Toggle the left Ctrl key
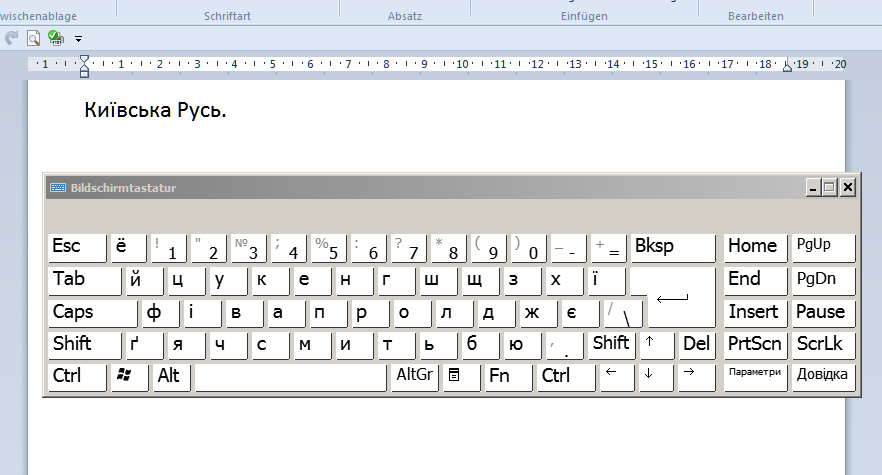882x475 pixels. pos(77,377)
